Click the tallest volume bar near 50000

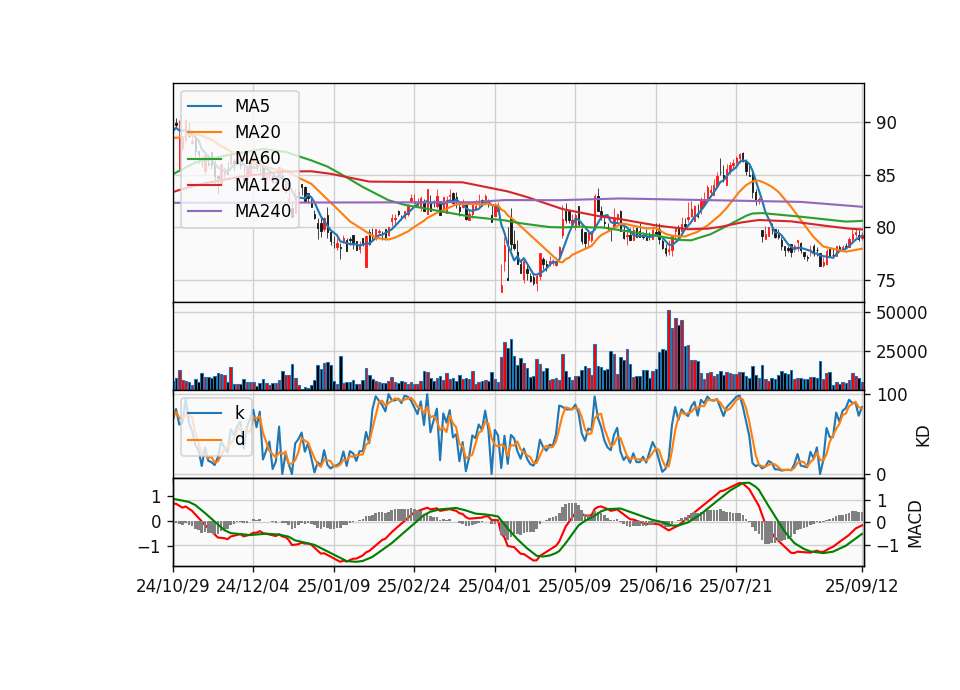point(669,350)
